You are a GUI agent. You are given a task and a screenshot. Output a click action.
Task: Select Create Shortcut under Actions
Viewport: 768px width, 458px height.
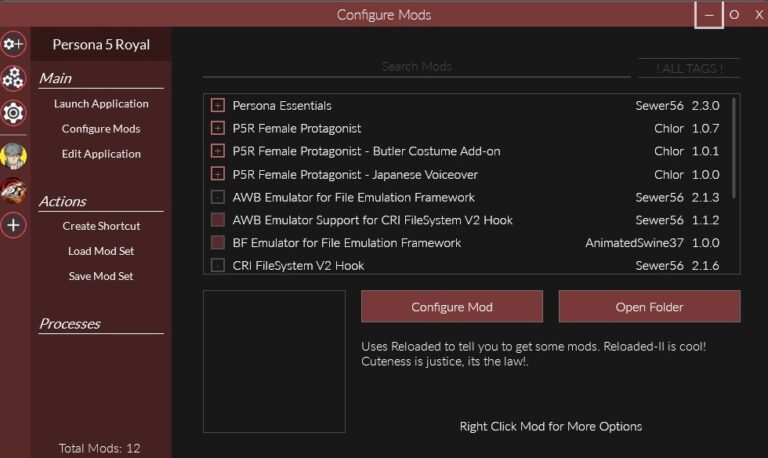(x=101, y=226)
